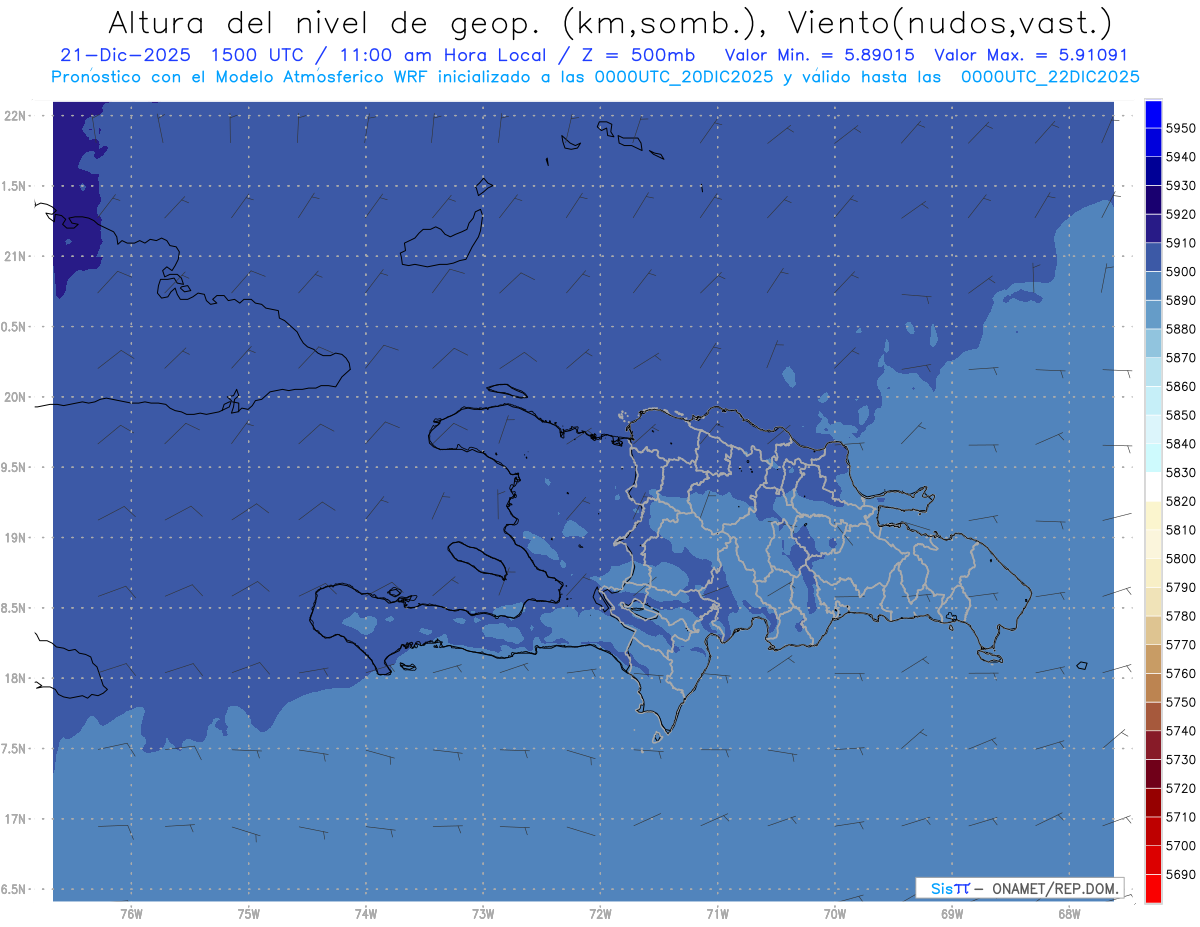Click the 5910 color bar value

tap(1180, 243)
